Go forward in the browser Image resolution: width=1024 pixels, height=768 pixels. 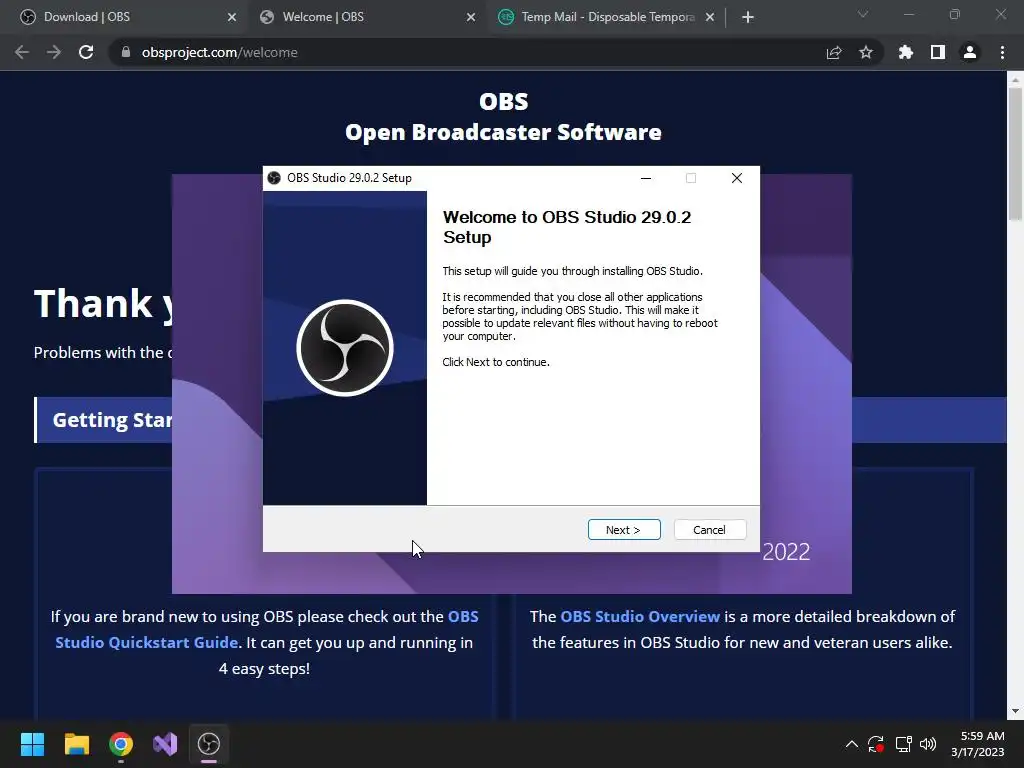tap(54, 52)
